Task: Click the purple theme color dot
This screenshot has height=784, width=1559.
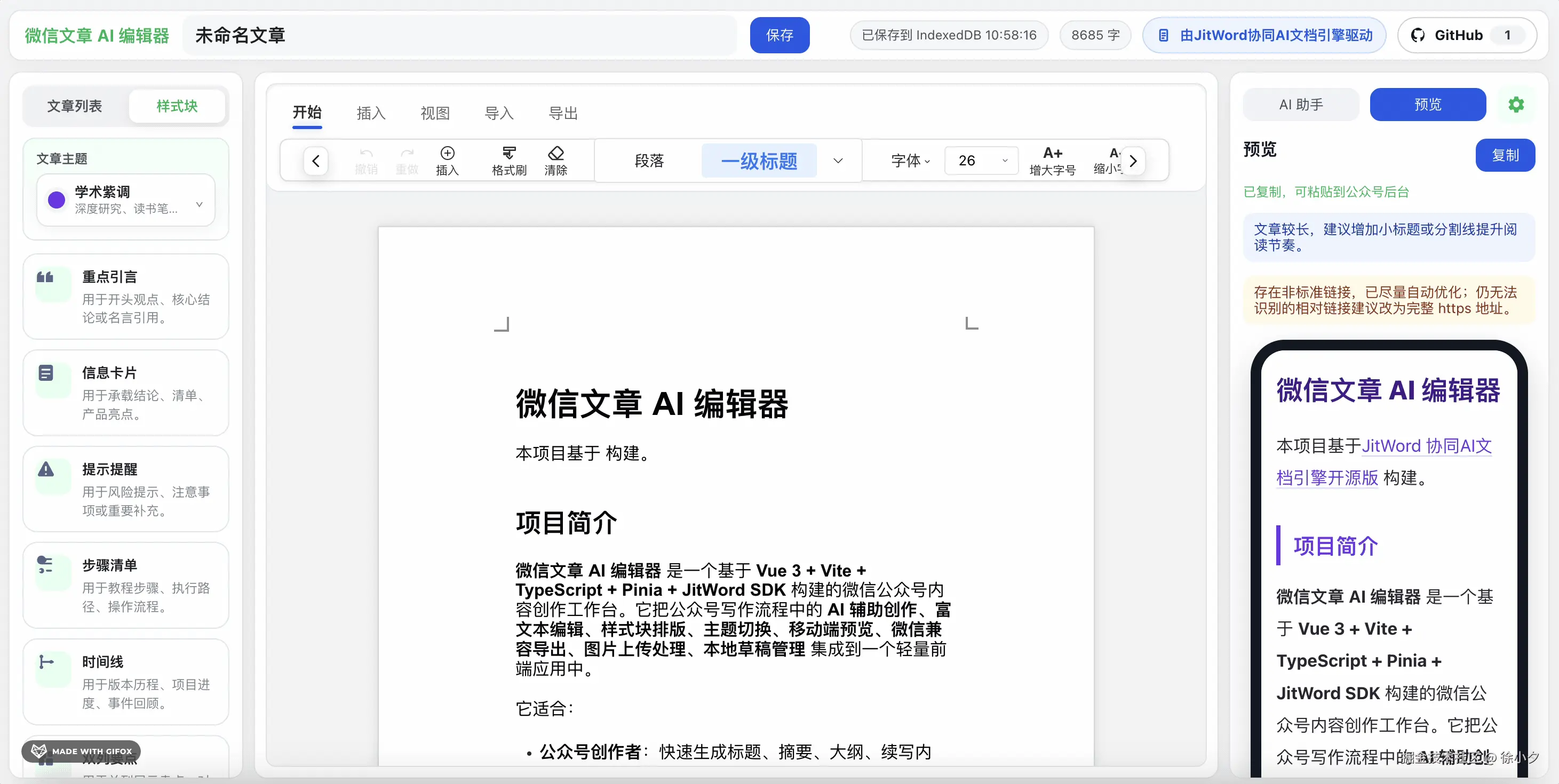Action: pos(56,200)
